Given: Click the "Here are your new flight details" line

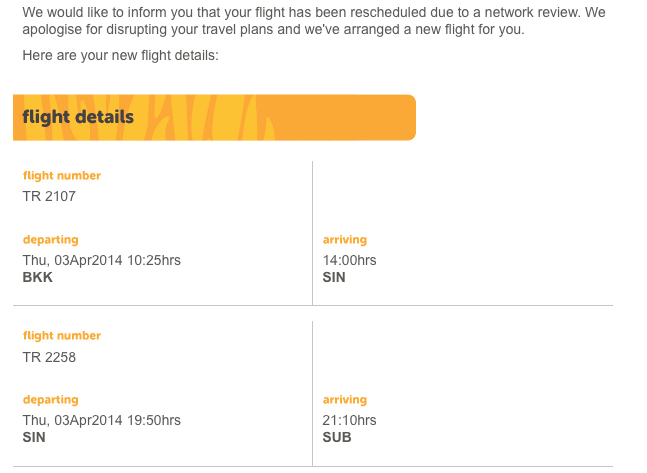Looking at the screenshot, I should coord(120,56).
